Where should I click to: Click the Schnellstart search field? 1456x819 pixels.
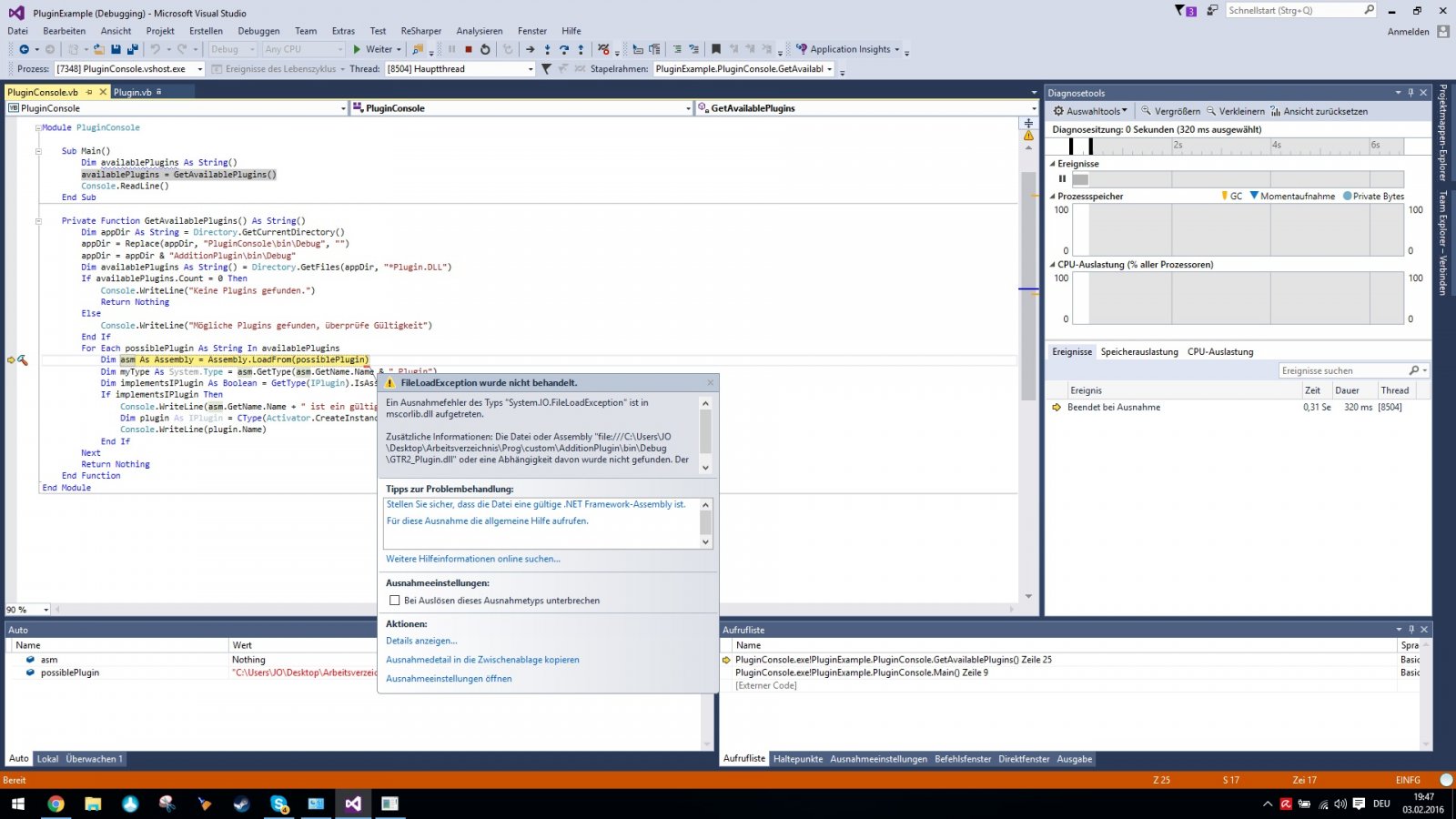coord(1293,10)
